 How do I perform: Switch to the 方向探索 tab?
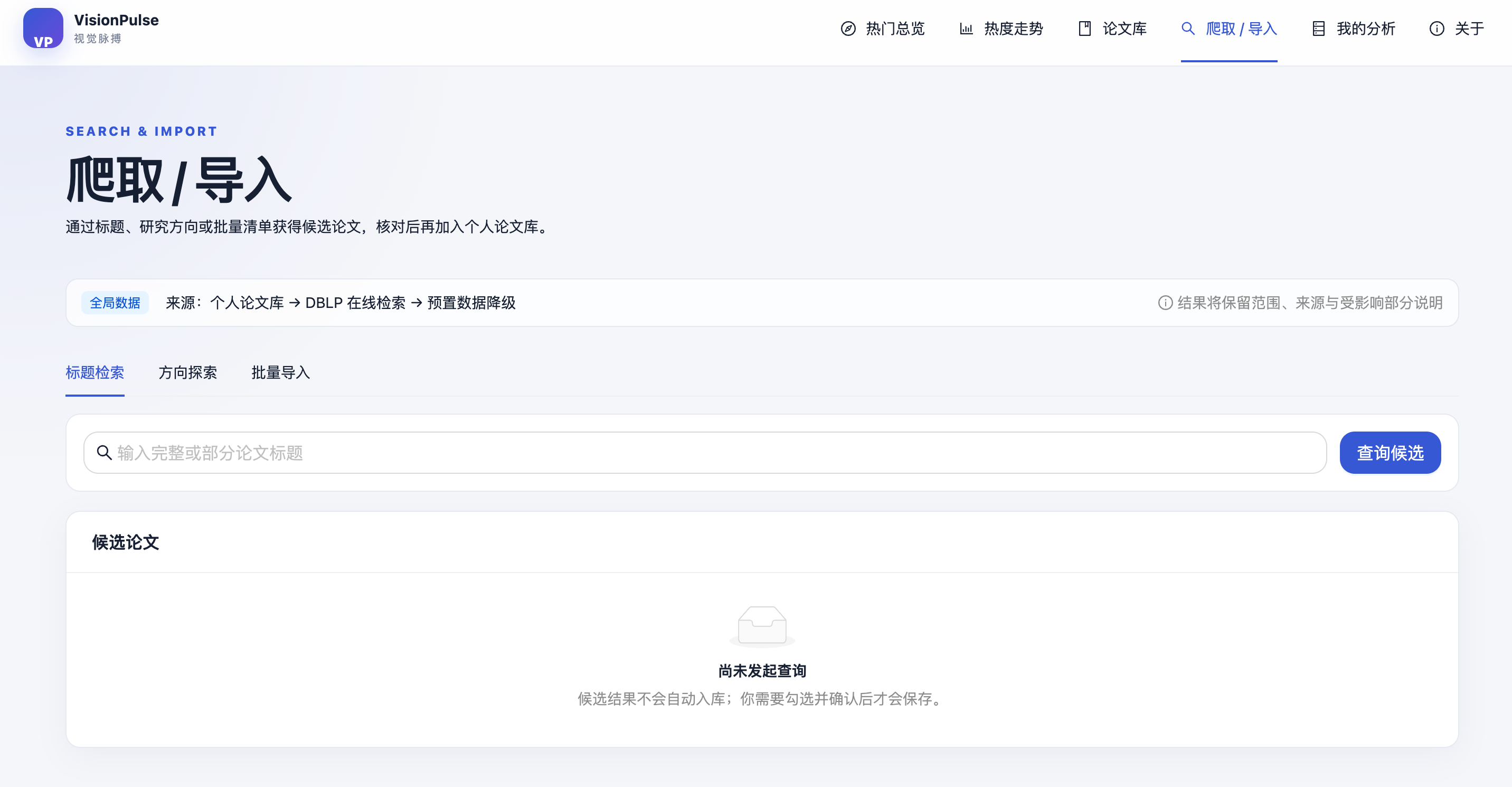point(188,372)
